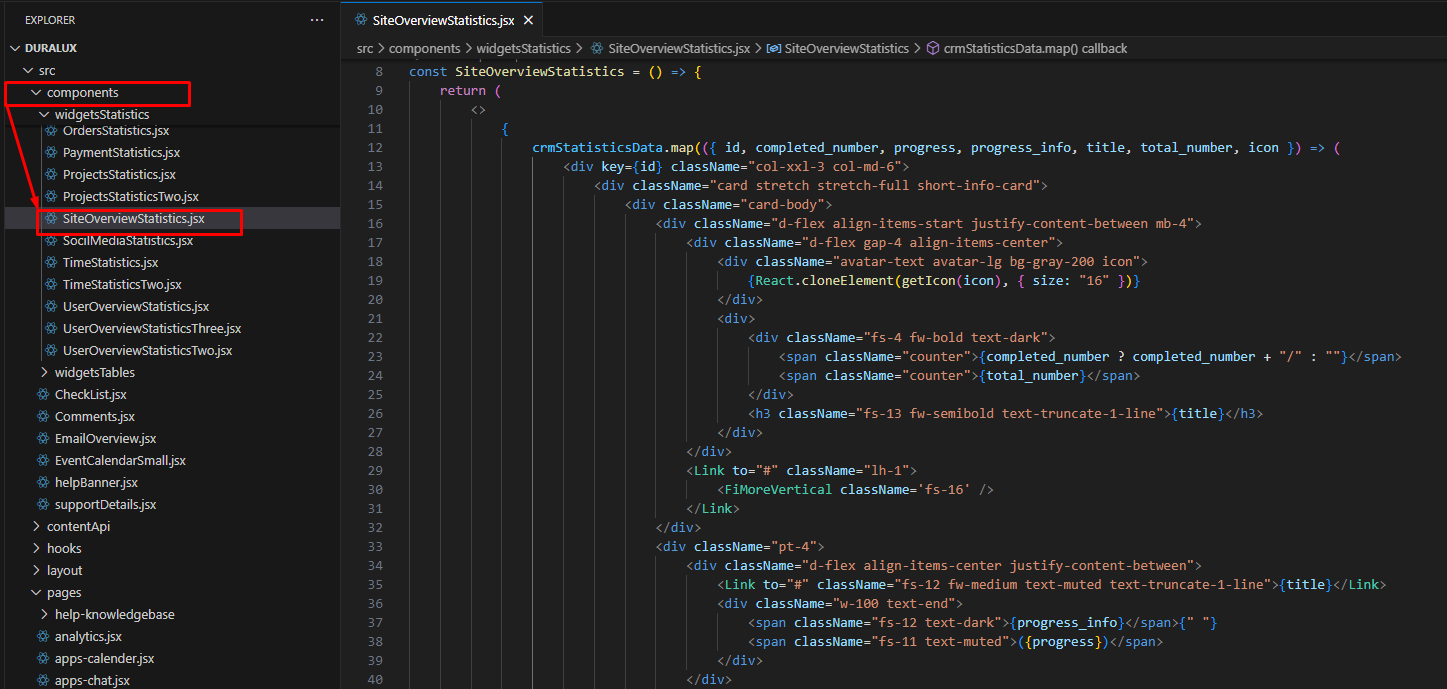
Task: Click the React icon beside OrdersStatistics.jsx
Action: 52,131
